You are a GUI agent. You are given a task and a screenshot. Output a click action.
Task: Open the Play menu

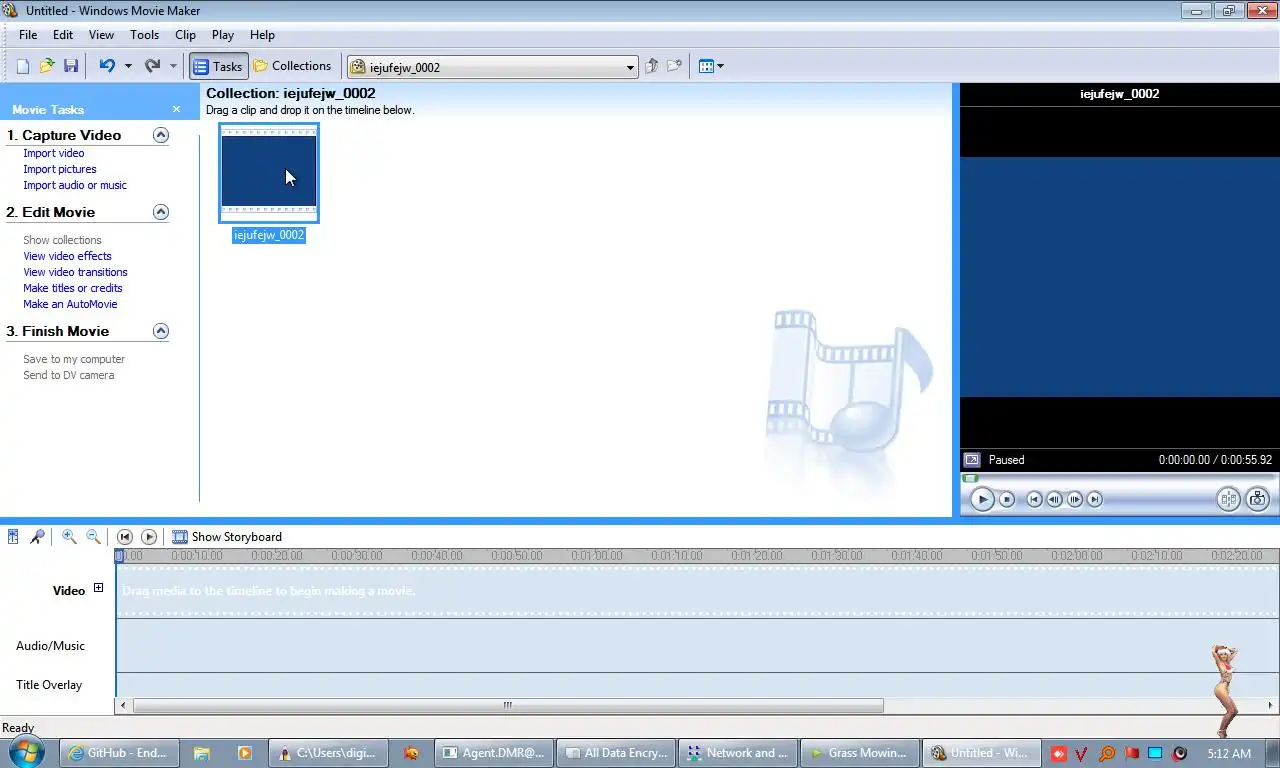[223, 34]
